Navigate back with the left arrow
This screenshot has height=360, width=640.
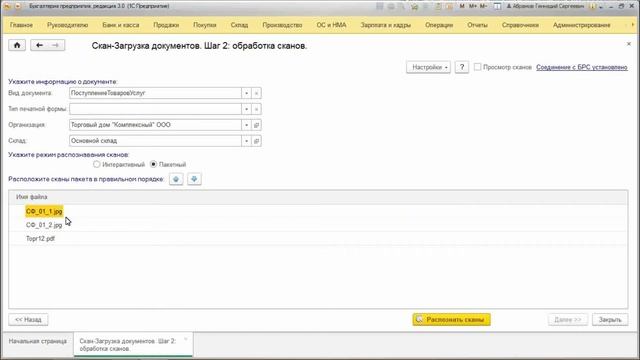(x=39, y=45)
